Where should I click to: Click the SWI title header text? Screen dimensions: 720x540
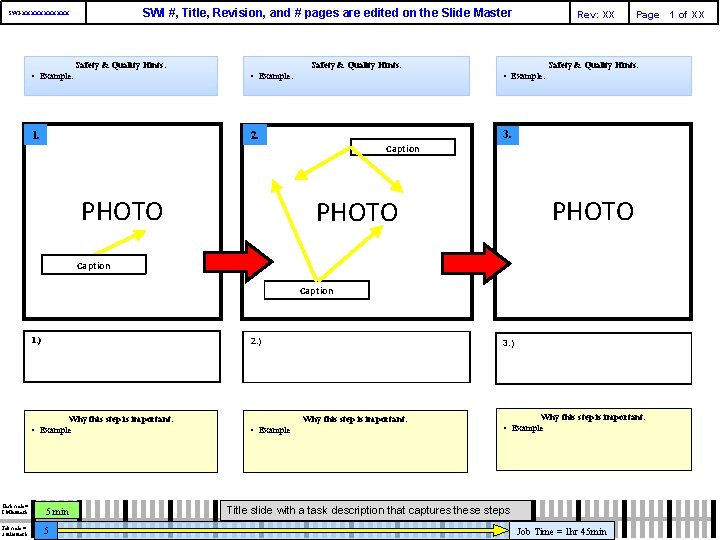[x=327, y=13]
